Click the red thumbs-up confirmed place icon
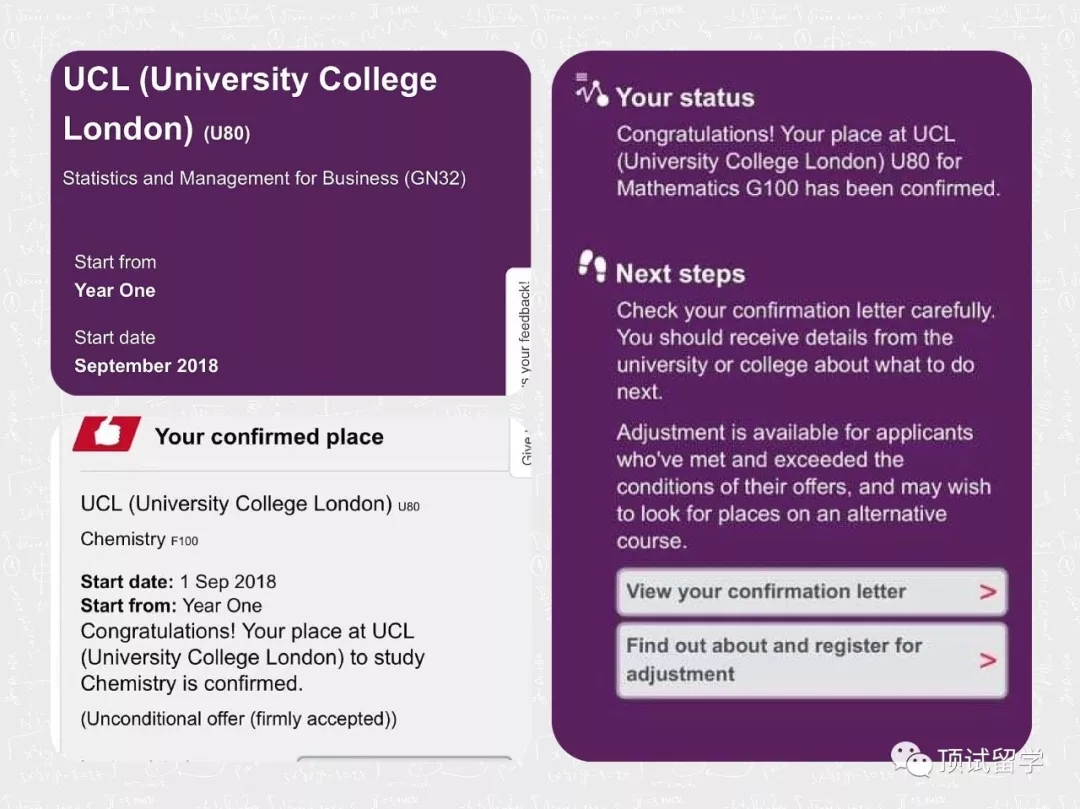Screen dimensions: 1080x809 point(107,434)
